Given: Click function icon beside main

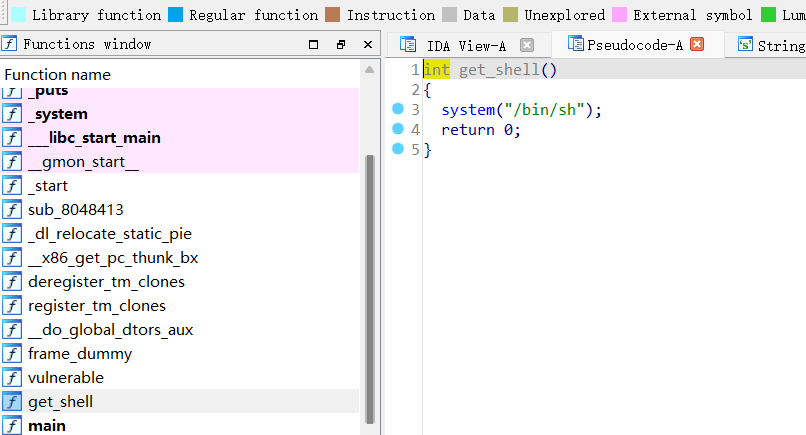Looking at the screenshot, I should coord(12,426).
